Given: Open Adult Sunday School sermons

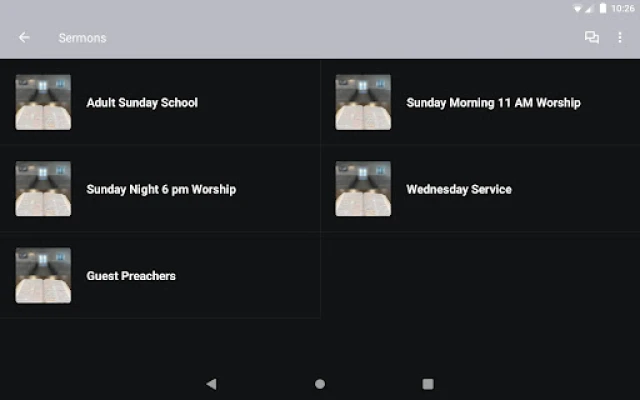Looking at the screenshot, I should pos(142,102).
